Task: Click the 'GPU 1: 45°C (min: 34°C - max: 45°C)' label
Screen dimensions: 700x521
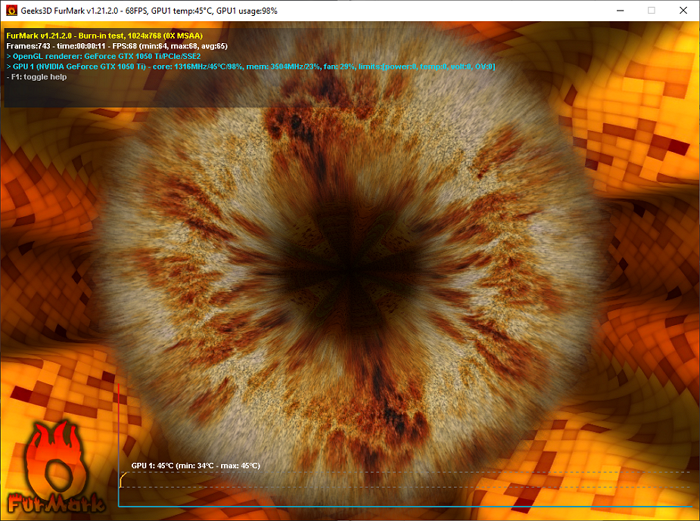Action: (x=196, y=466)
